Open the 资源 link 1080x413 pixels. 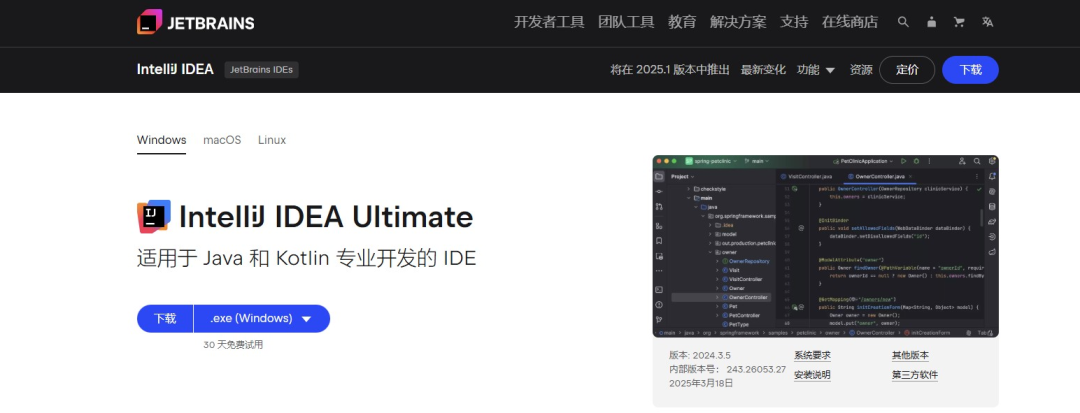pyautogui.click(x=861, y=70)
